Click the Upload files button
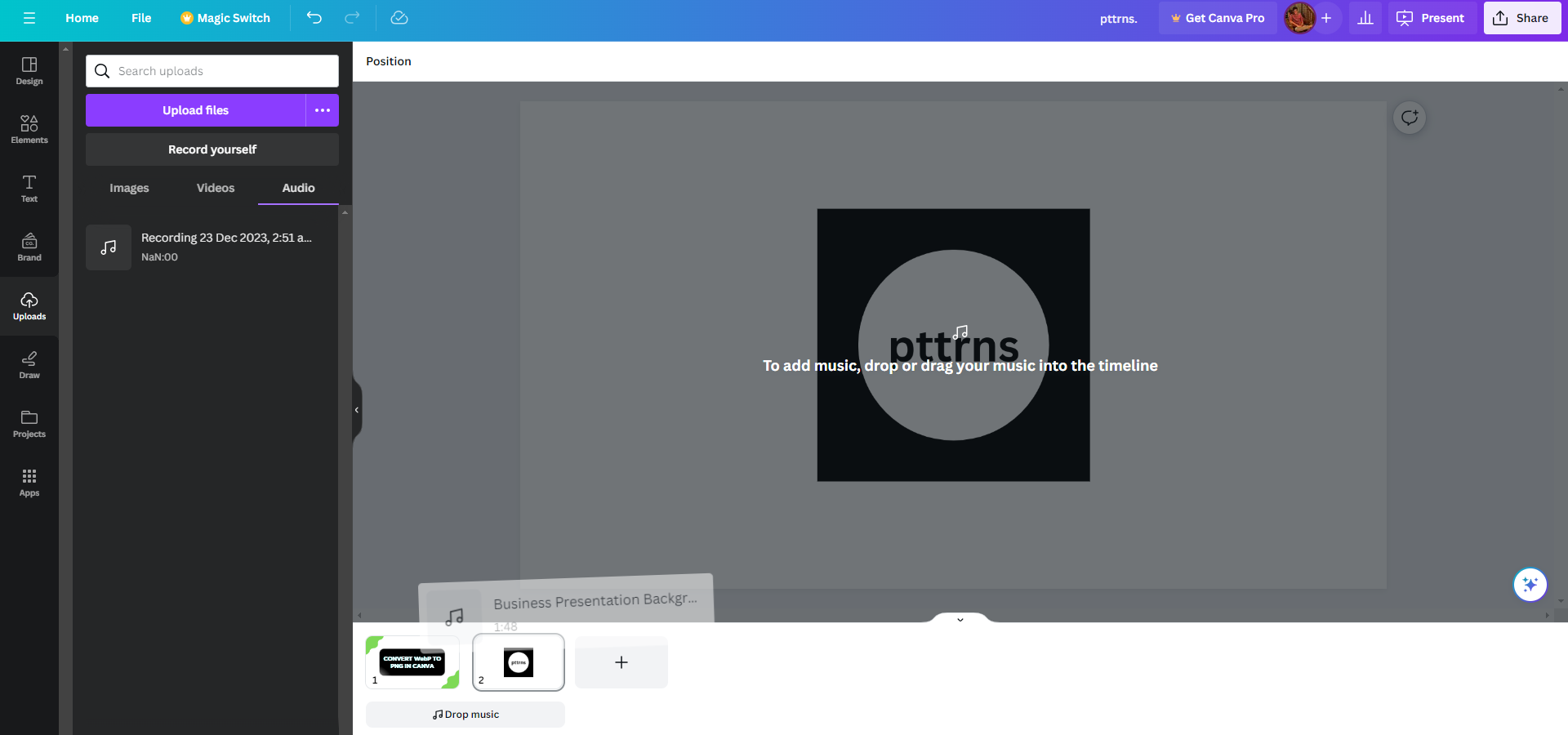Screen dimensions: 1568x735 pos(196,110)
